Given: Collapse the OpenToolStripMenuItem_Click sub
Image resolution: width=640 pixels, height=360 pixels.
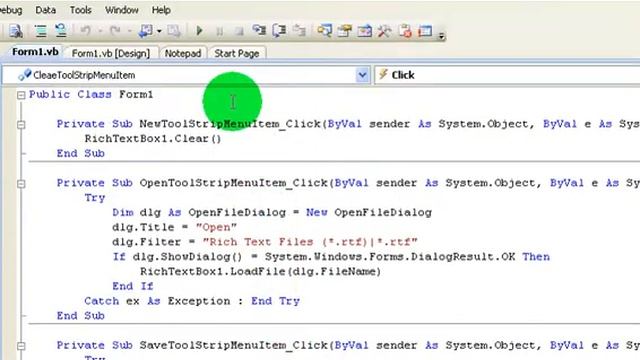Looking at the screenshot, I should tap(21, 184).
